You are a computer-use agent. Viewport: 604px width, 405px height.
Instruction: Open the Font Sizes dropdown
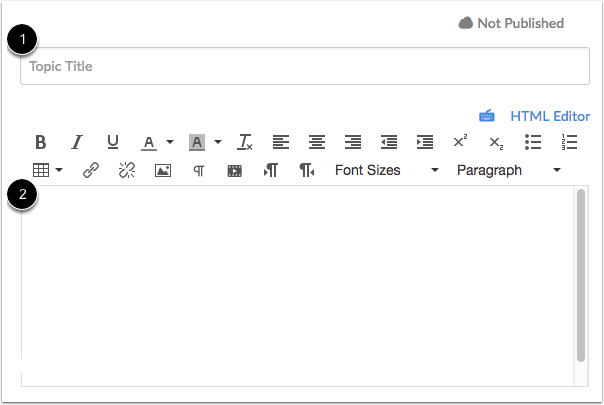point(386,170)
